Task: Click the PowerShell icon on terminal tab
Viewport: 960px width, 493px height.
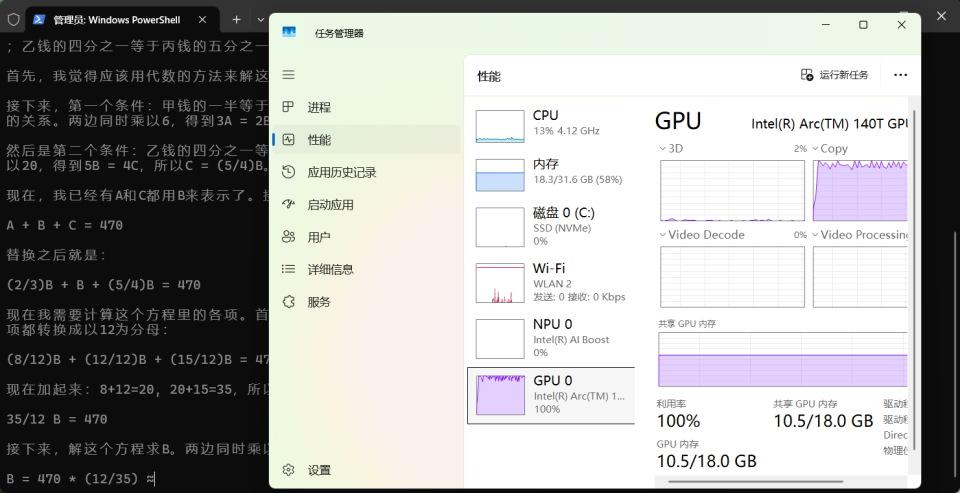Action: coord(39,20)
